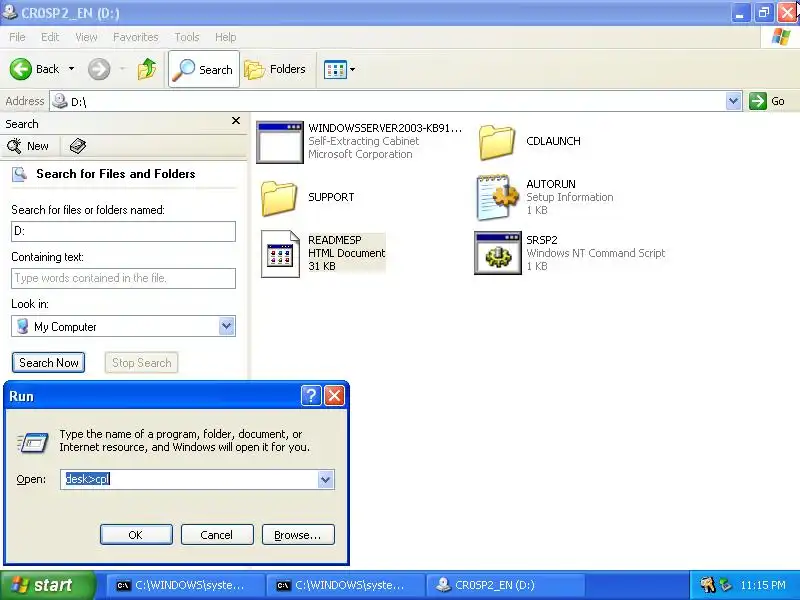This screenshot has height=600, width=800.
Task: Open the Back history dropdown arrow
Action: pyautogui.click(x=71, y=69)
